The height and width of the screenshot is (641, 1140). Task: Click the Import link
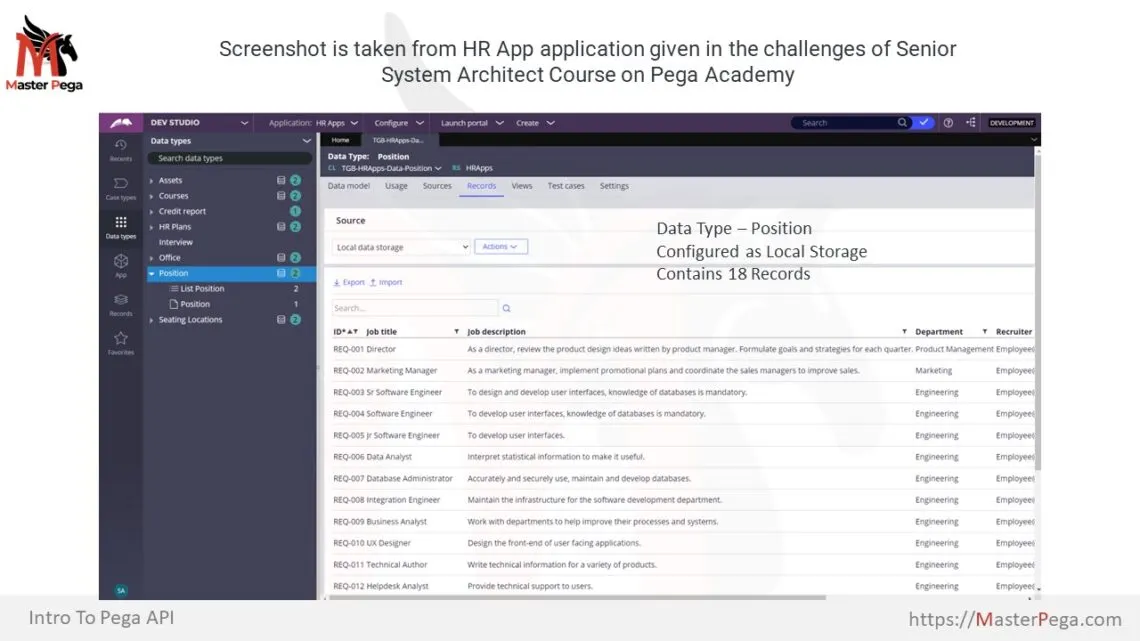point(386,282)
